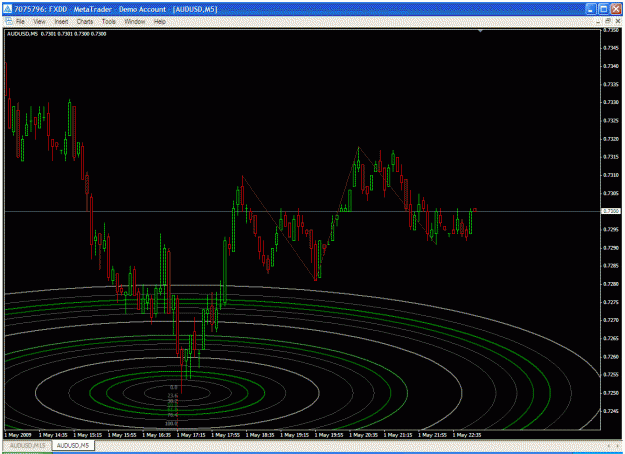
Task: Click the chart shift triangle marker at chart top
Action: coord(480,31)
